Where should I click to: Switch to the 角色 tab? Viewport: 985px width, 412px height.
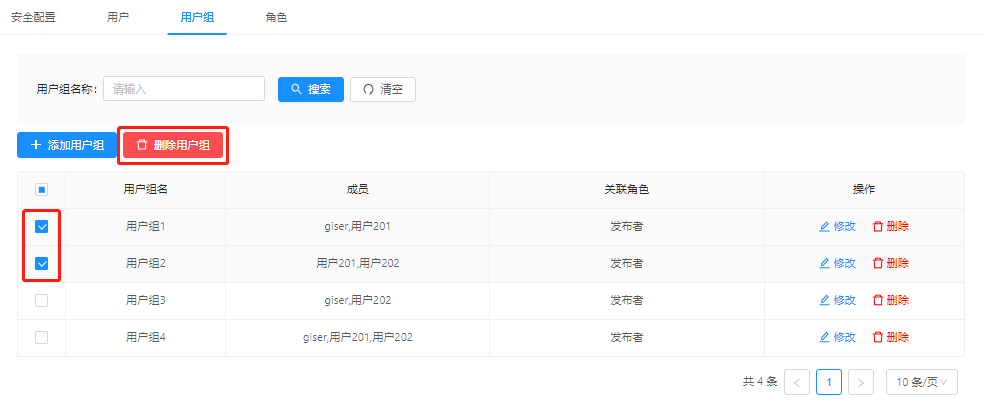tap(276, 18)
